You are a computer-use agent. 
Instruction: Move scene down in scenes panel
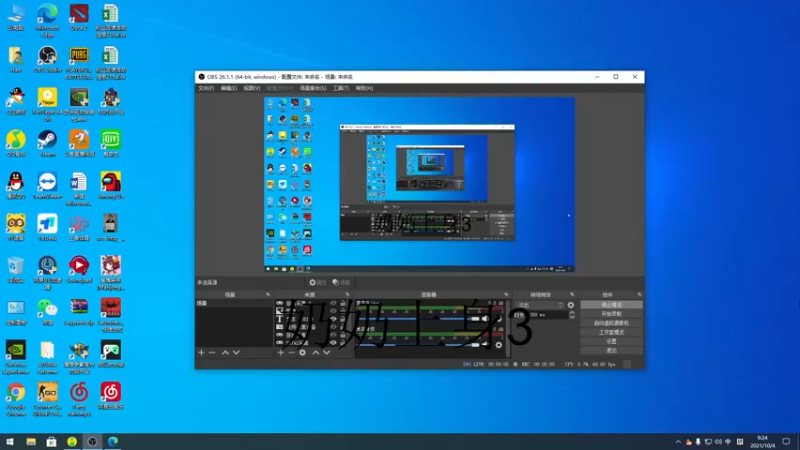pyautogui.click(x=236, y=353)
